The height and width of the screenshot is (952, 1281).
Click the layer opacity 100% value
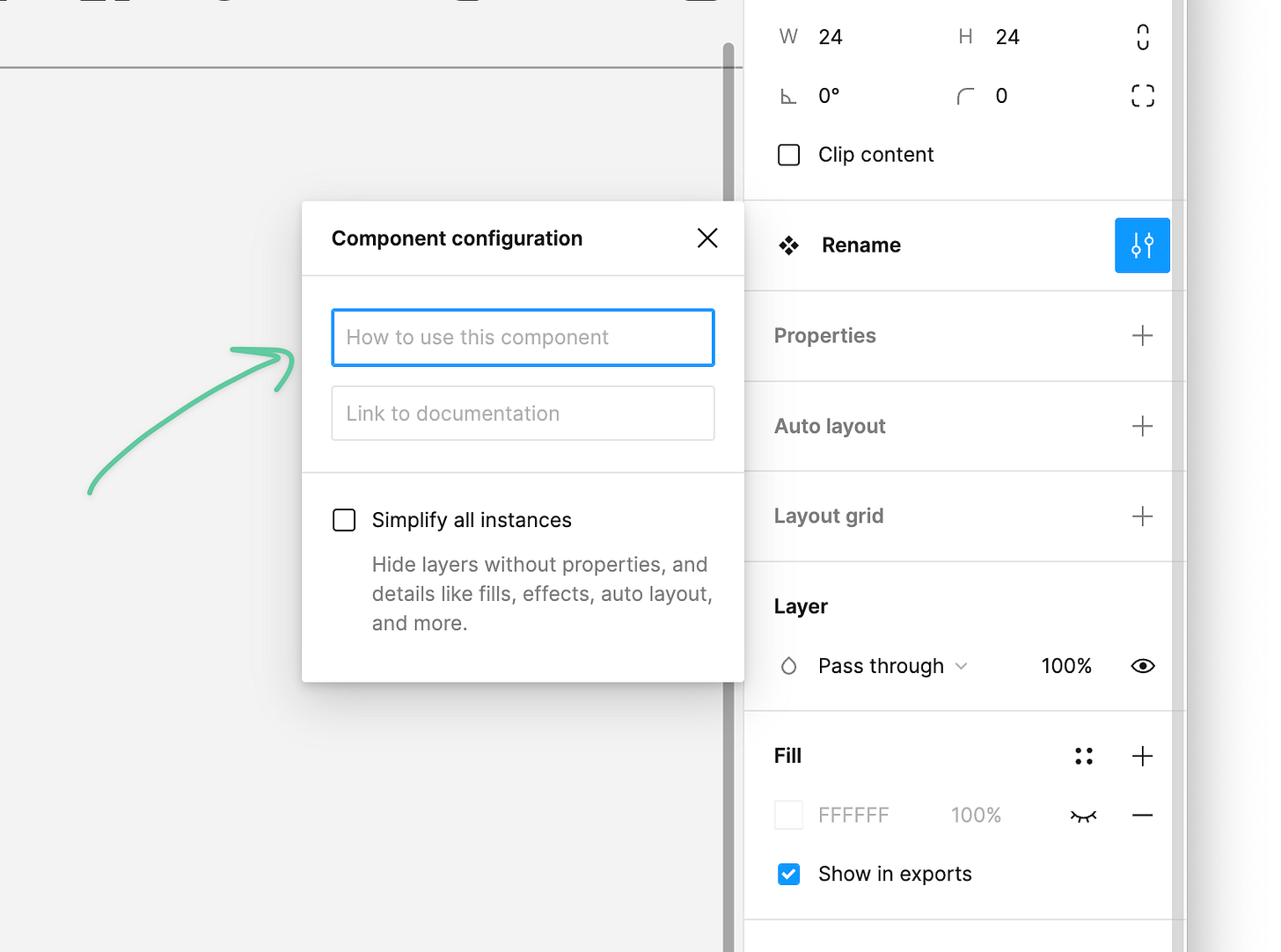point(1066,666)
